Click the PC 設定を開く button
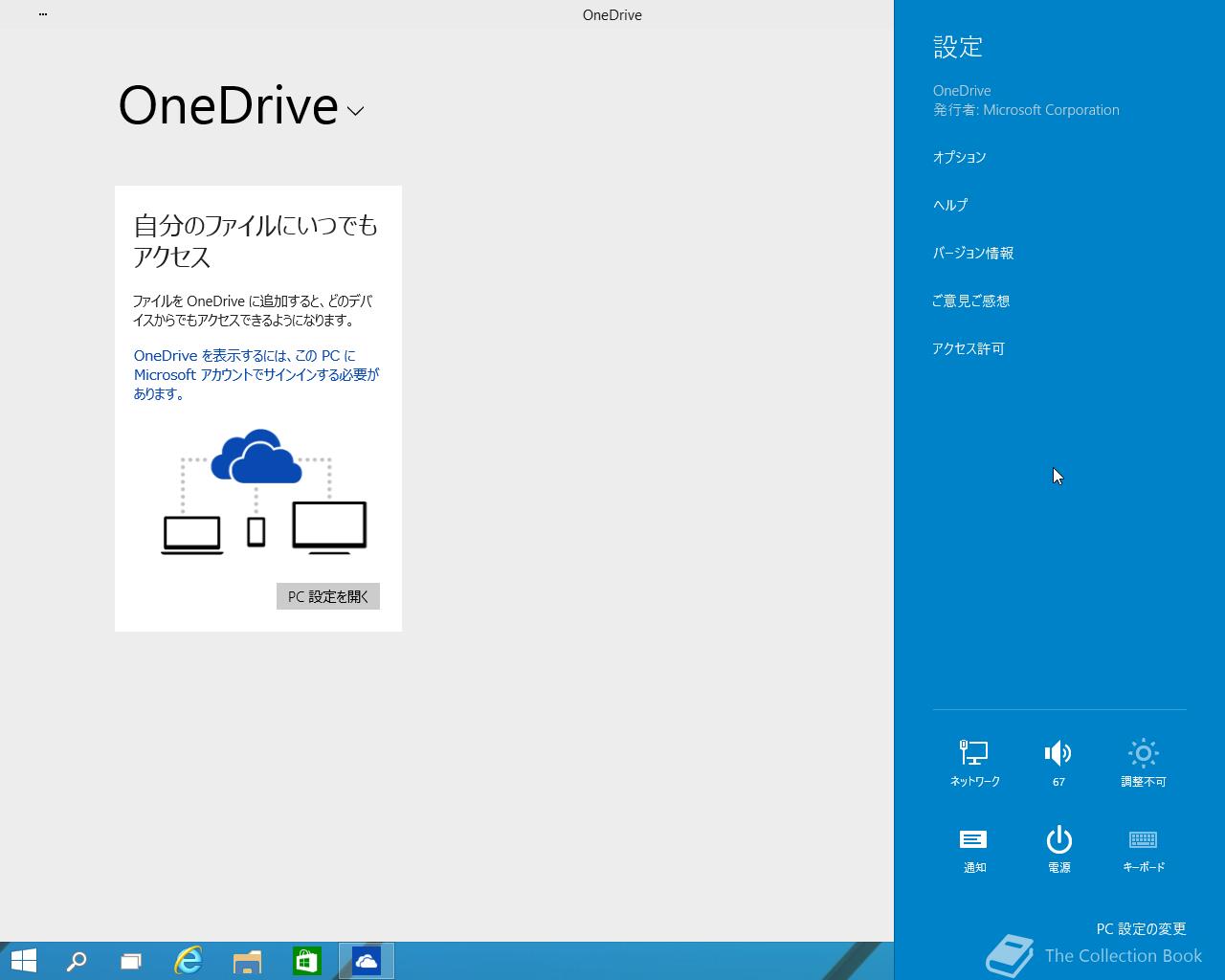 tap(328, 596)
